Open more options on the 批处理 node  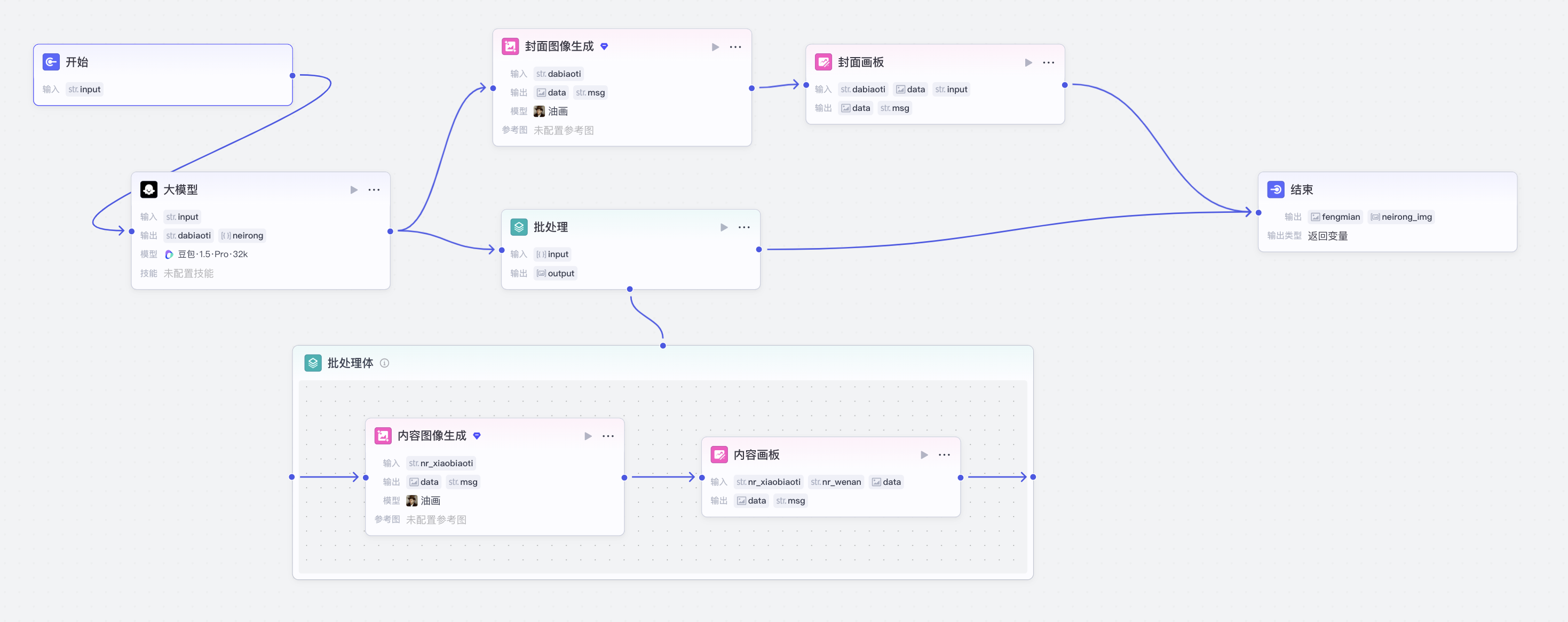tap(744, 227)
